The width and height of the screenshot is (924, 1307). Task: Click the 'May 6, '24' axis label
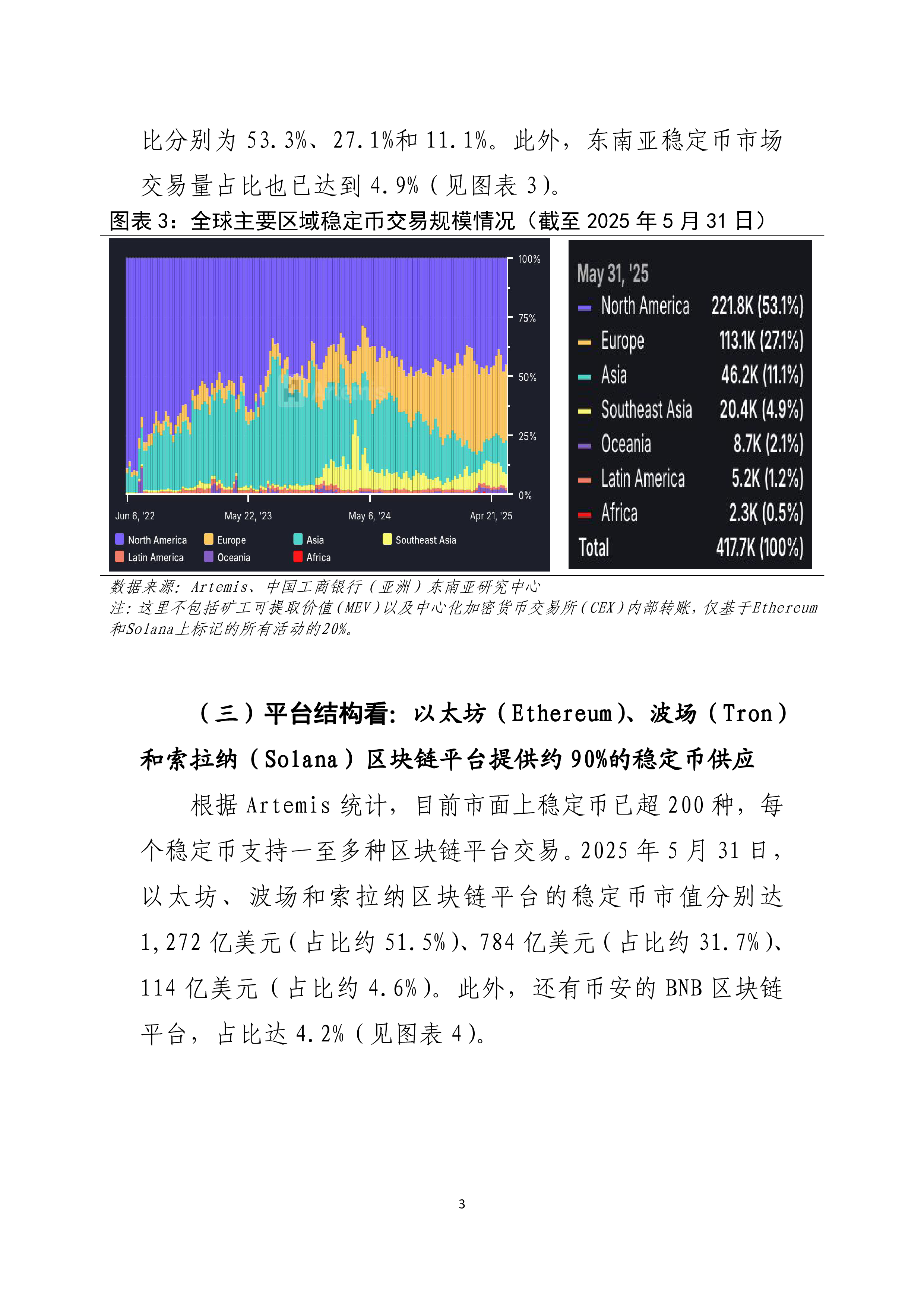coord(370,516)
